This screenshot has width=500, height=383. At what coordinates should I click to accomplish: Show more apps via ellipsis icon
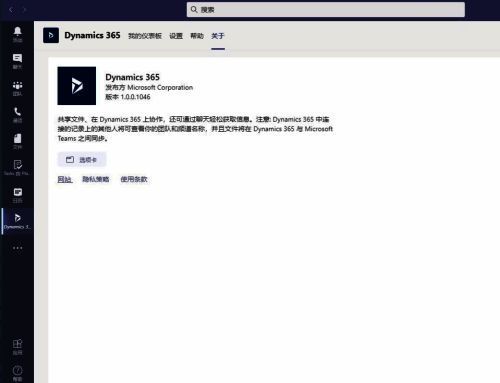point(17,248)
